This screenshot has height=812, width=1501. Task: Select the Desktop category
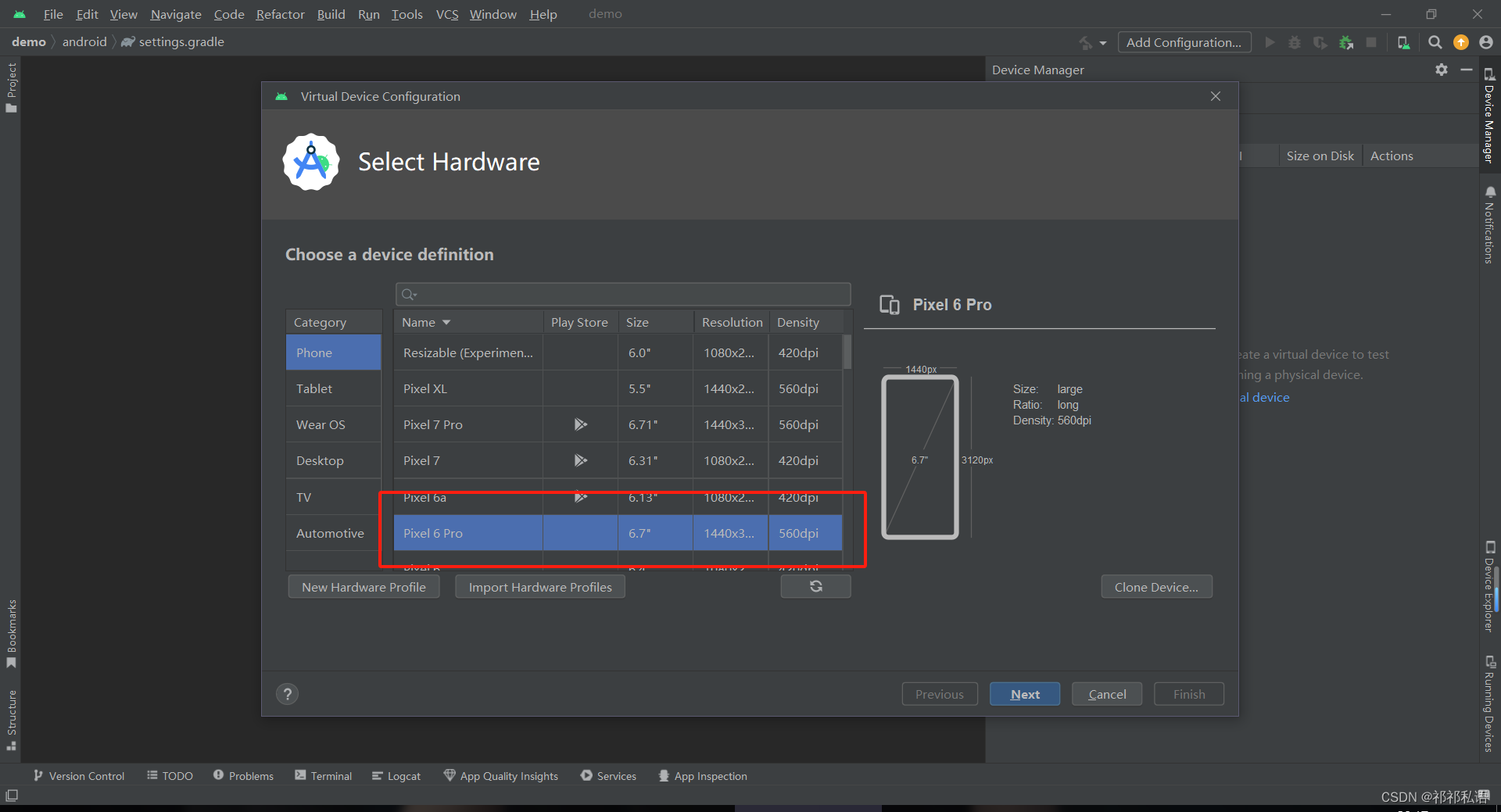[333, 460]
